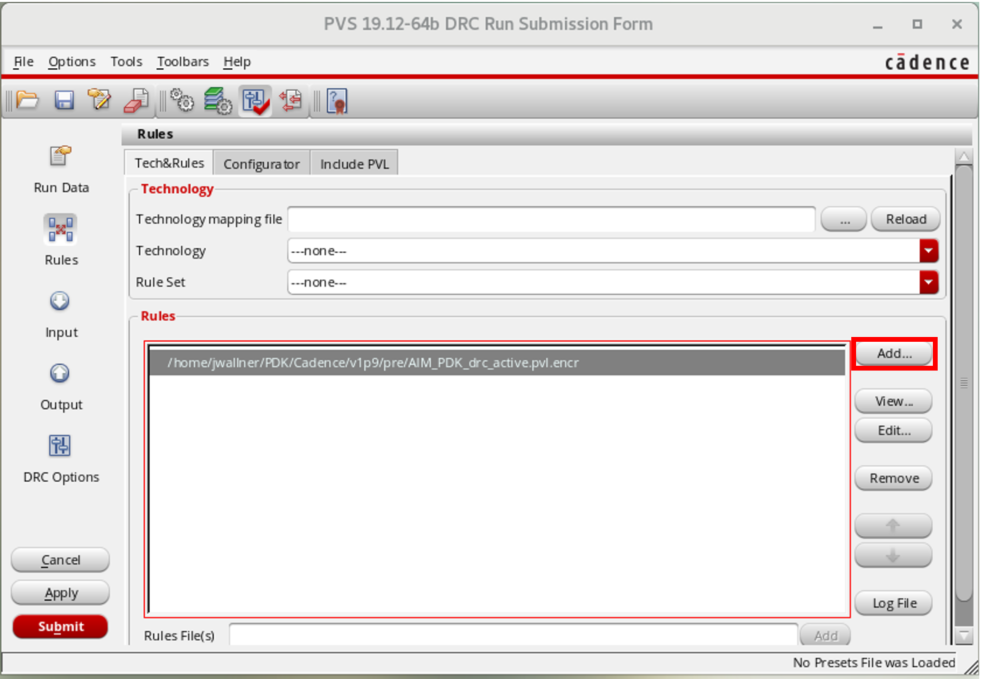Switch to the Tech&Rules tab
The image size is (985, 679).
point(169,163)
